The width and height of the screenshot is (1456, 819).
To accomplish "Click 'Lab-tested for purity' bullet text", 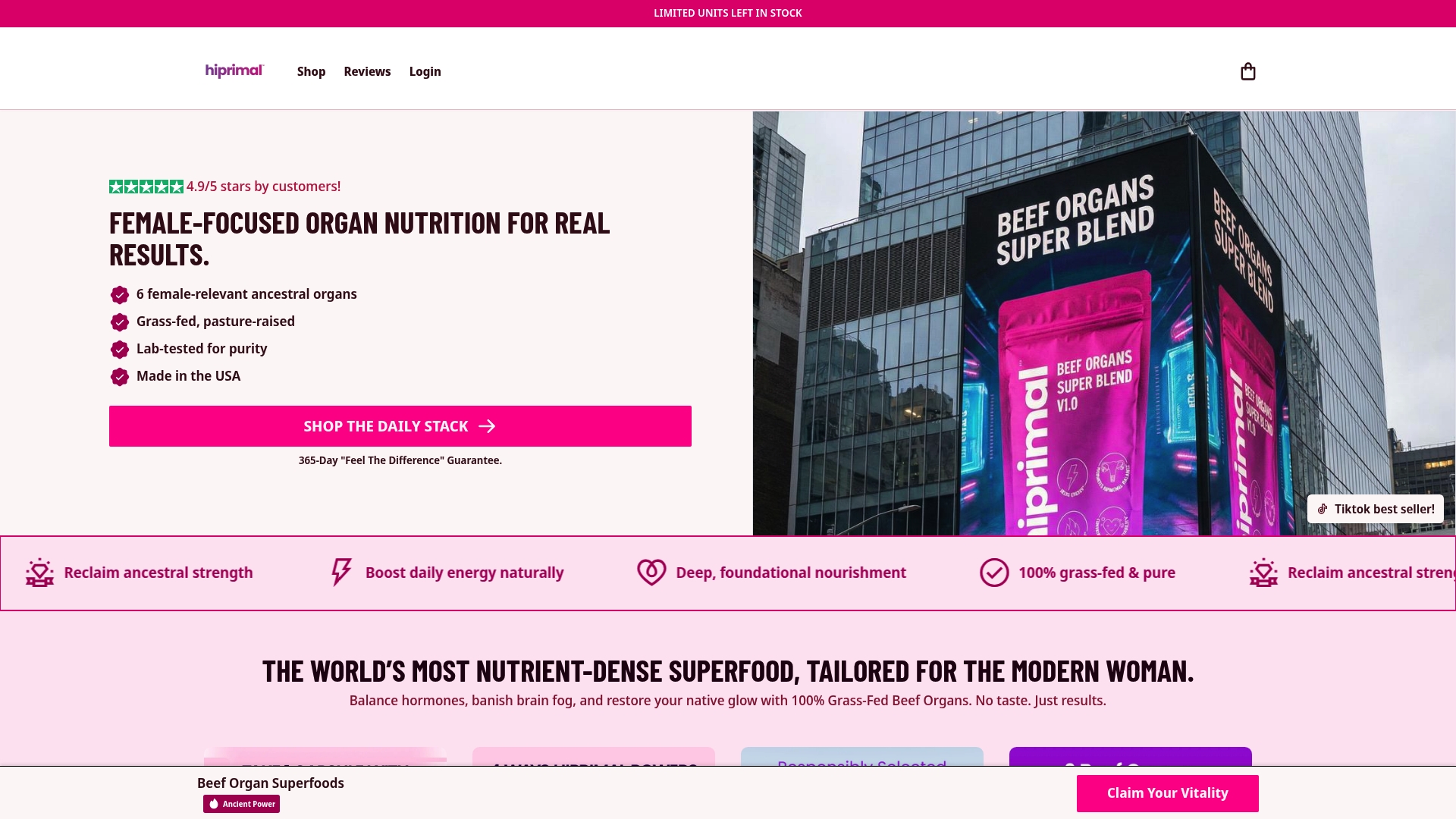I will pos(202,349).
